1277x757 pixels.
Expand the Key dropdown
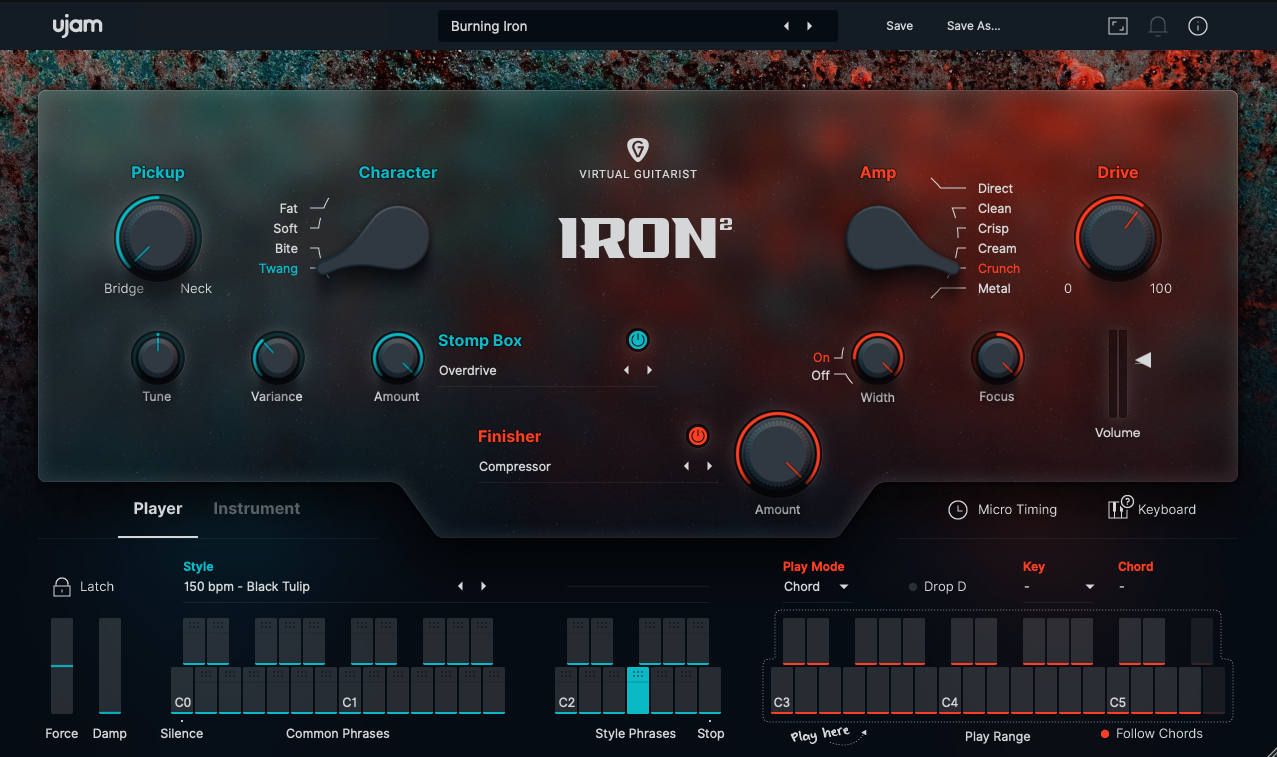[x=1058, y=587]
